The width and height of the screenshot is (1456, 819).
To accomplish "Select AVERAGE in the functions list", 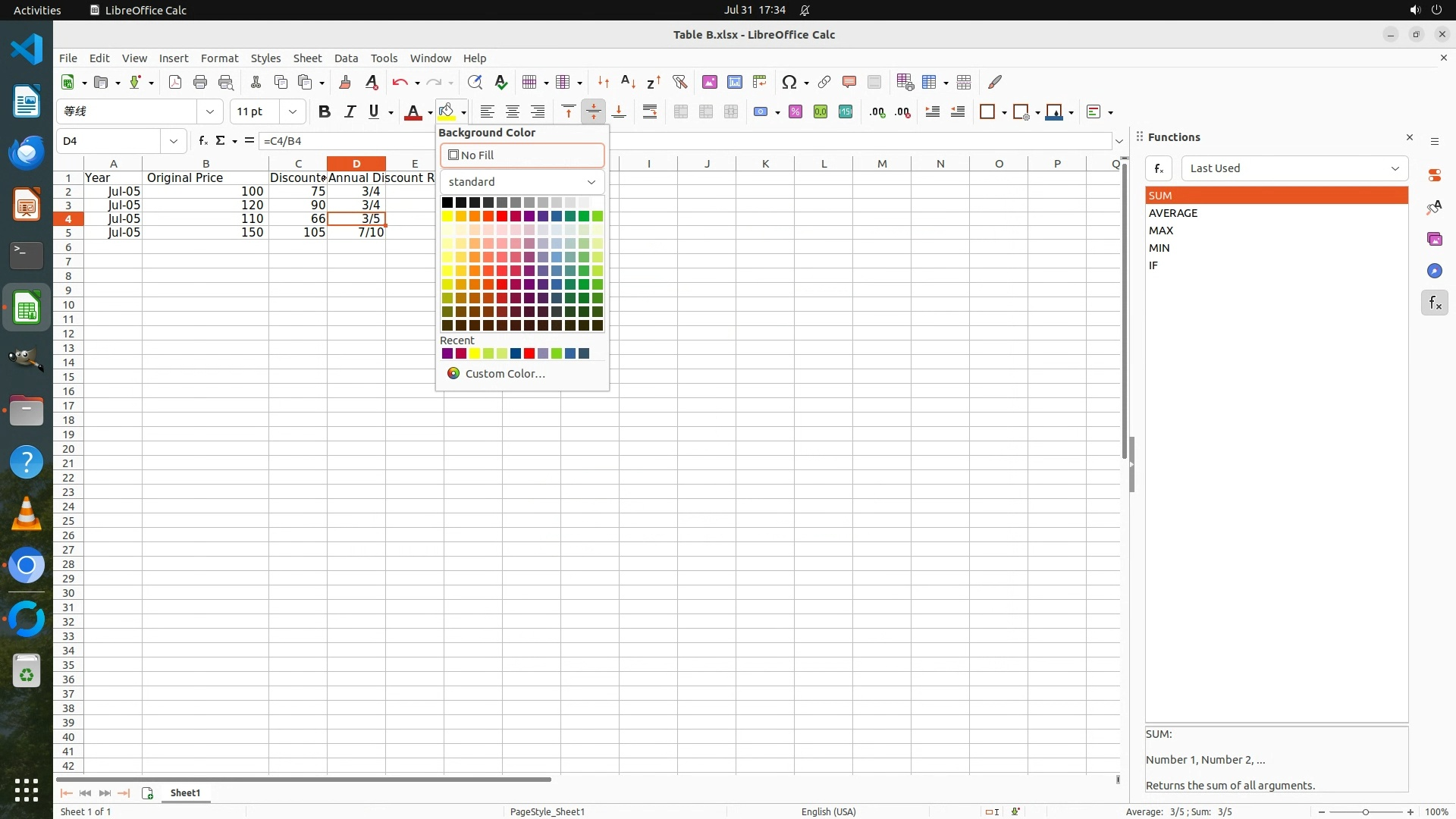I will (1173, 213).
